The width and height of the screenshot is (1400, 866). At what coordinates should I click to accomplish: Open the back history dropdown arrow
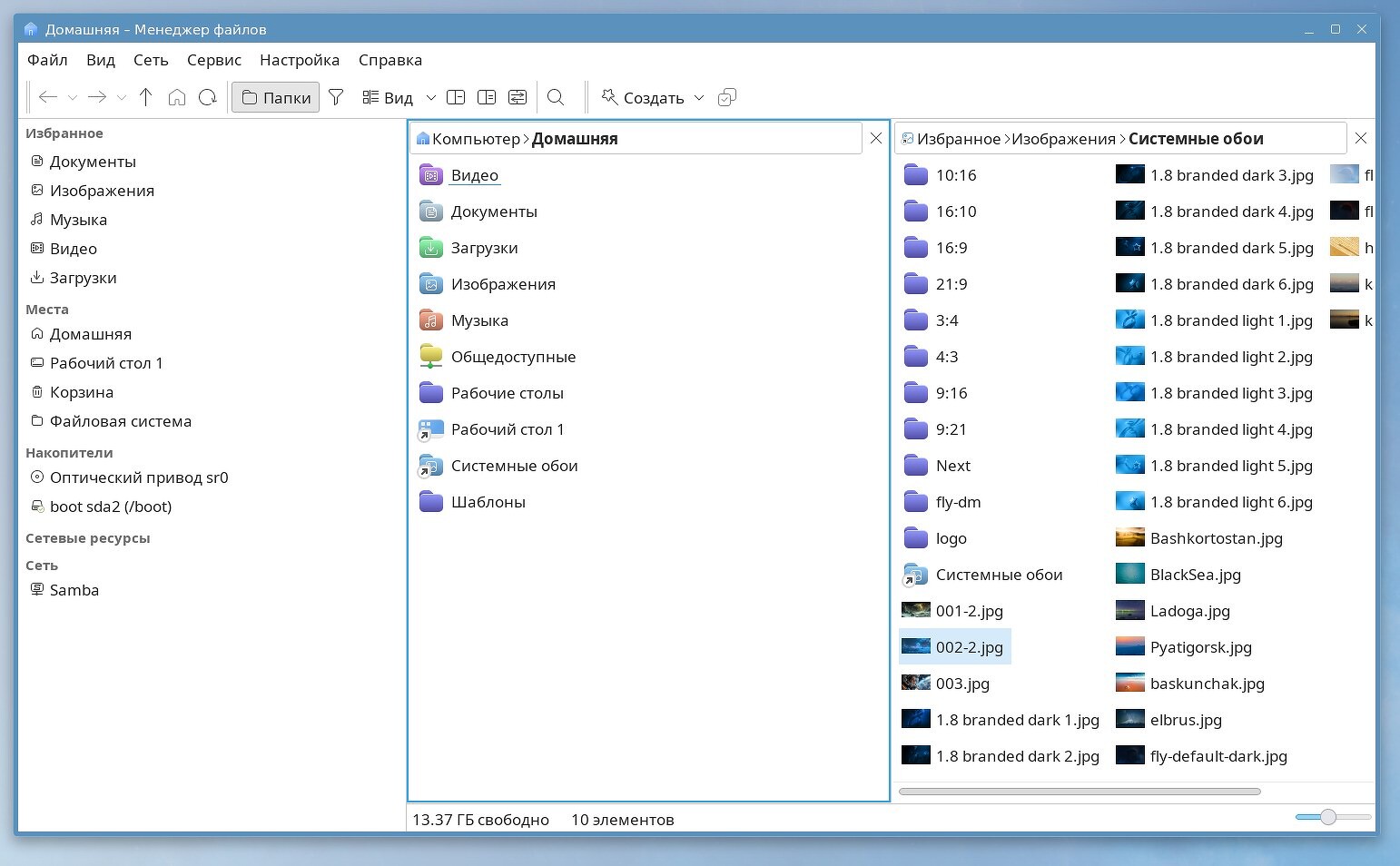click(73, 97)
